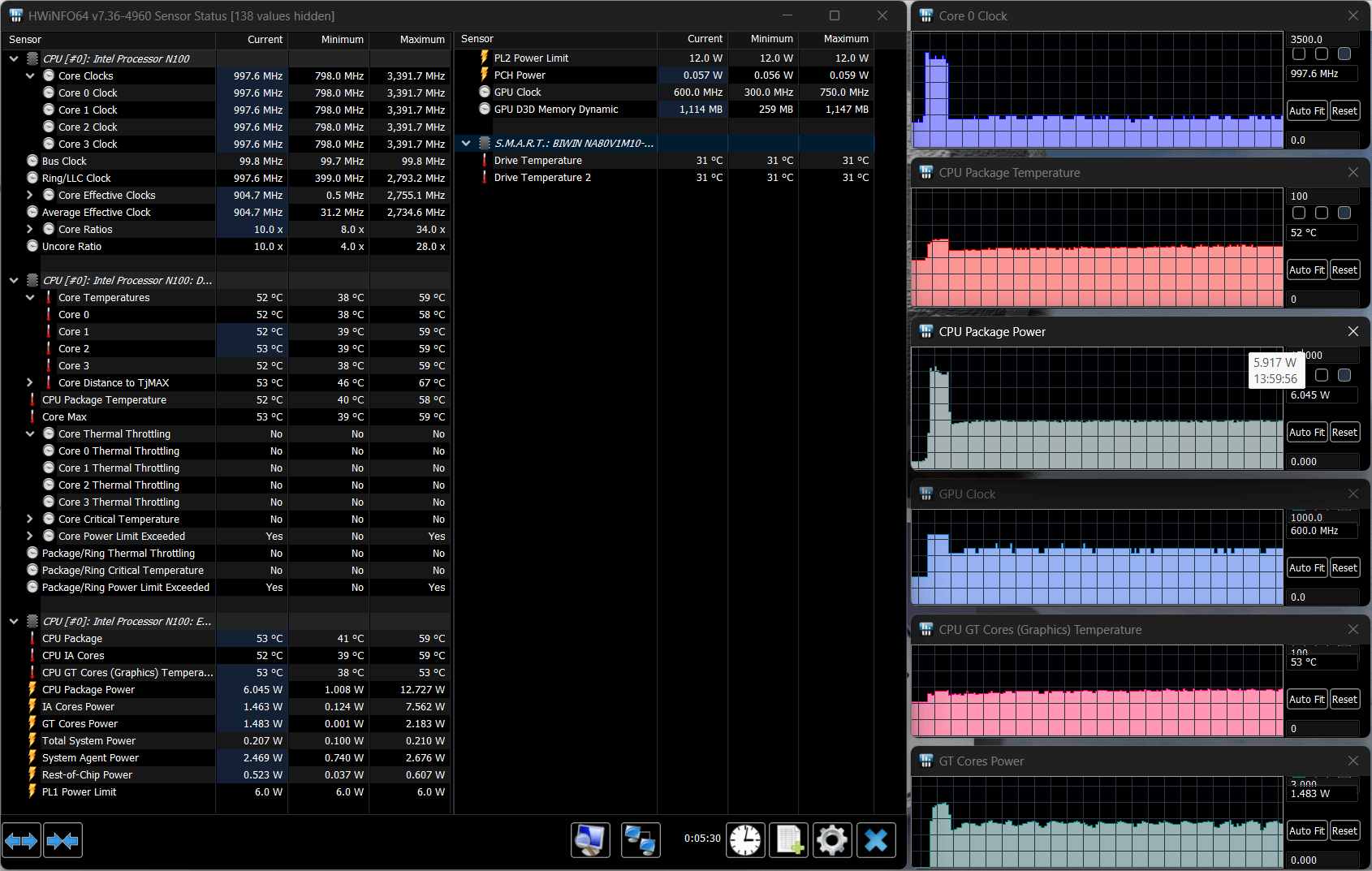Click the CPU GT Cores Temperature graph window icon

[926, 629]
